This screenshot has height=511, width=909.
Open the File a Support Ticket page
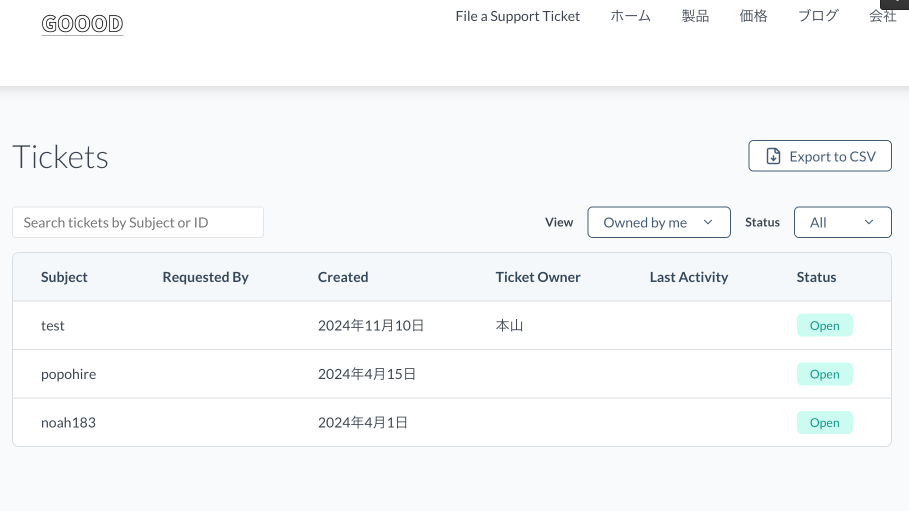(517, 16)
